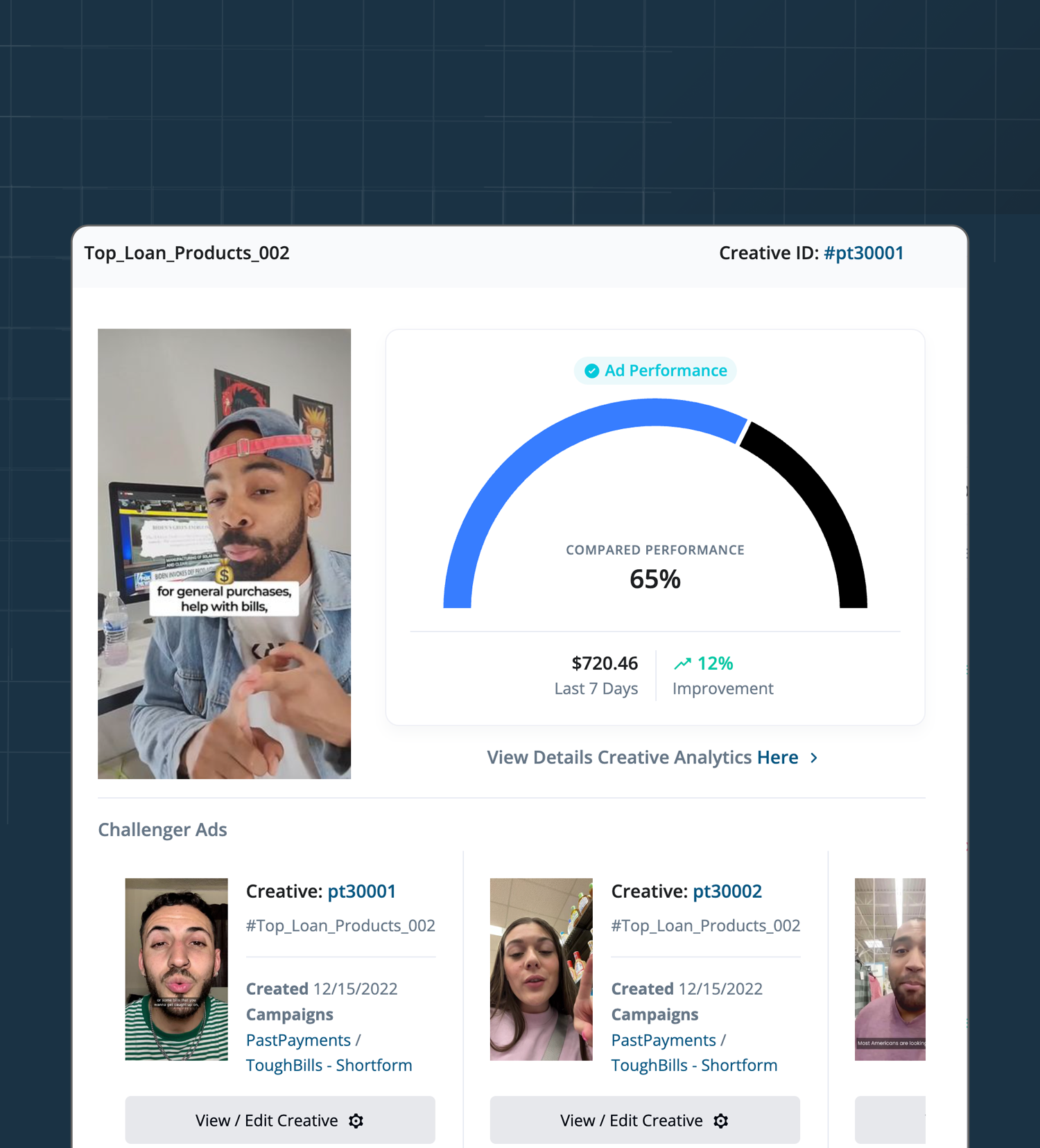Image resolution: width=1040 pixels, height=1148 pixels.
Task: Select the partially visible third challenger thumbnail
Action: pos(890,969)
